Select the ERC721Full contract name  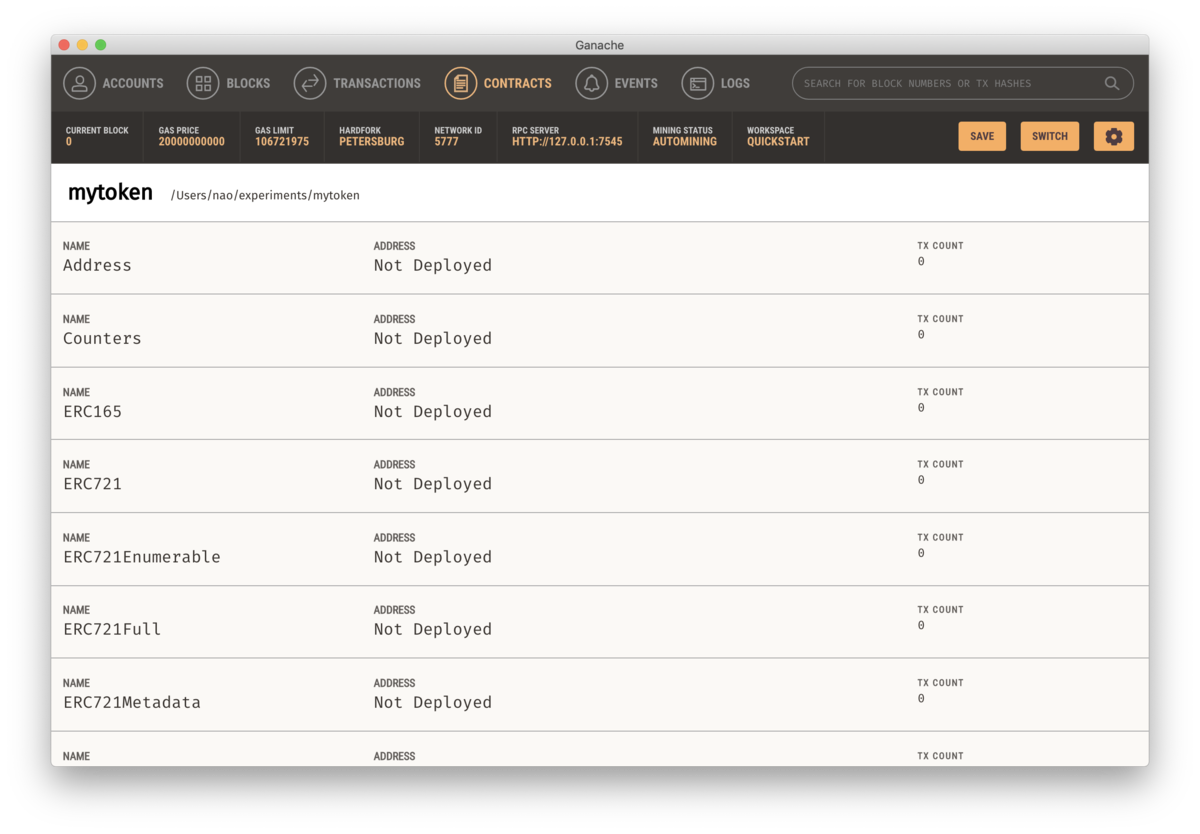[112, 629]
